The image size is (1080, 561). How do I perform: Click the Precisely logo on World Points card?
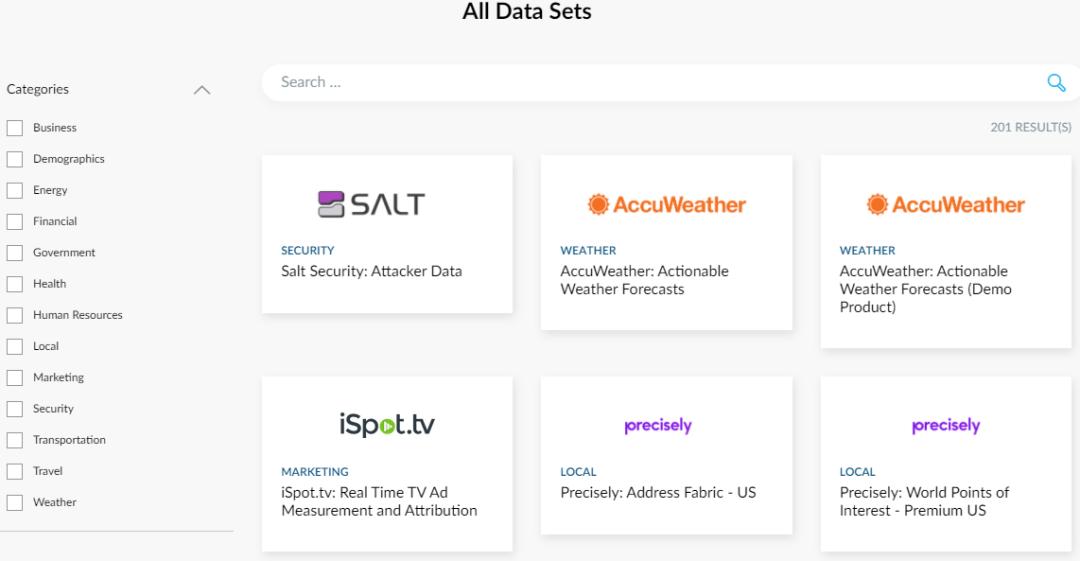click(945, 426)
